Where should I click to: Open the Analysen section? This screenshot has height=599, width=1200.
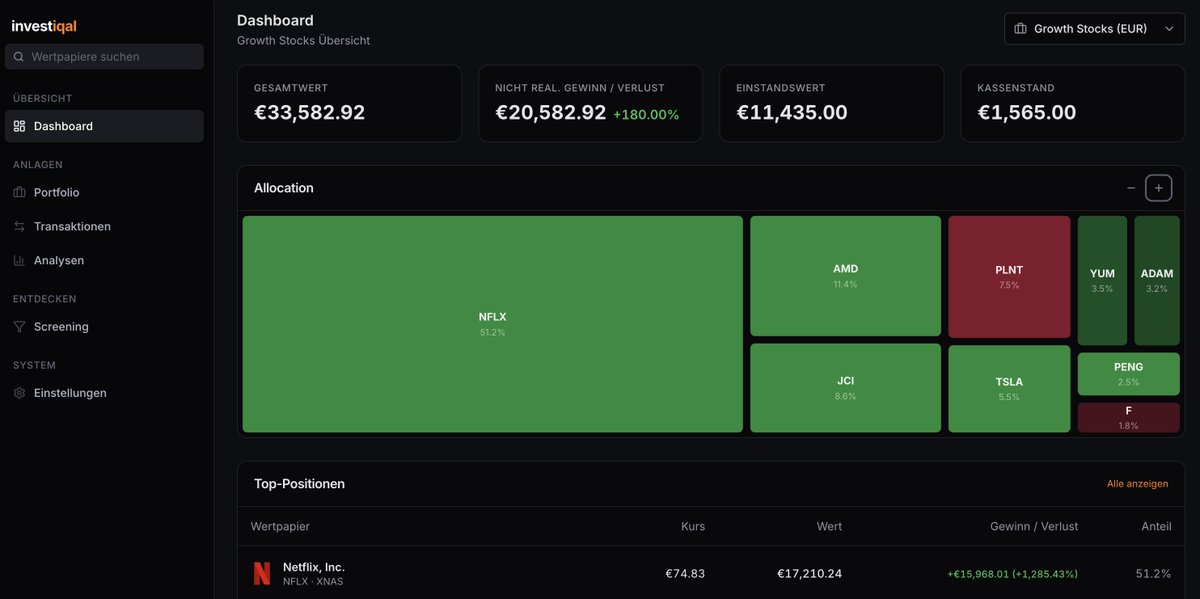click(104, 260)
